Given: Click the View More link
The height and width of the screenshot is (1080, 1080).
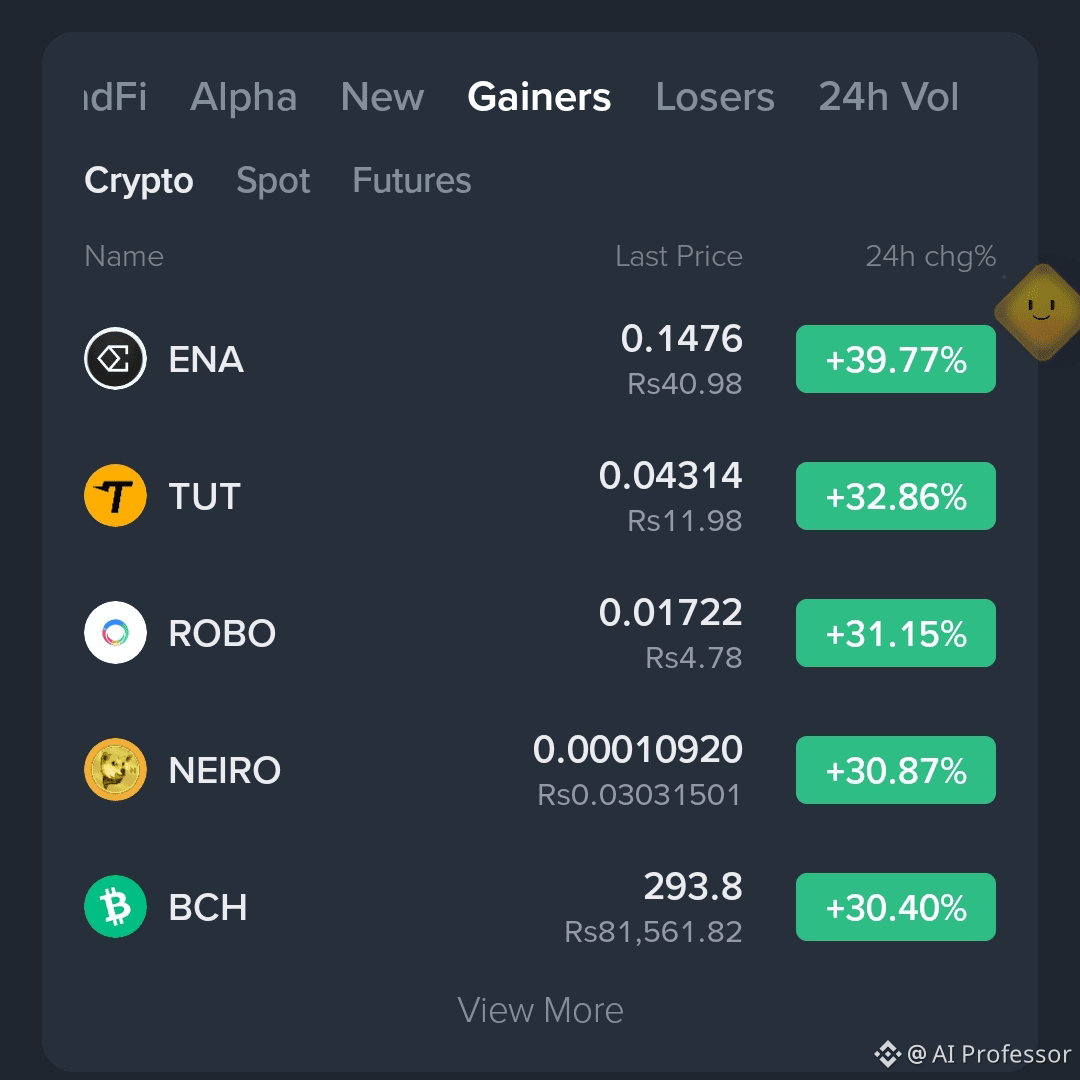Looking at the screenshot, I should click(x=541, y=1010).
